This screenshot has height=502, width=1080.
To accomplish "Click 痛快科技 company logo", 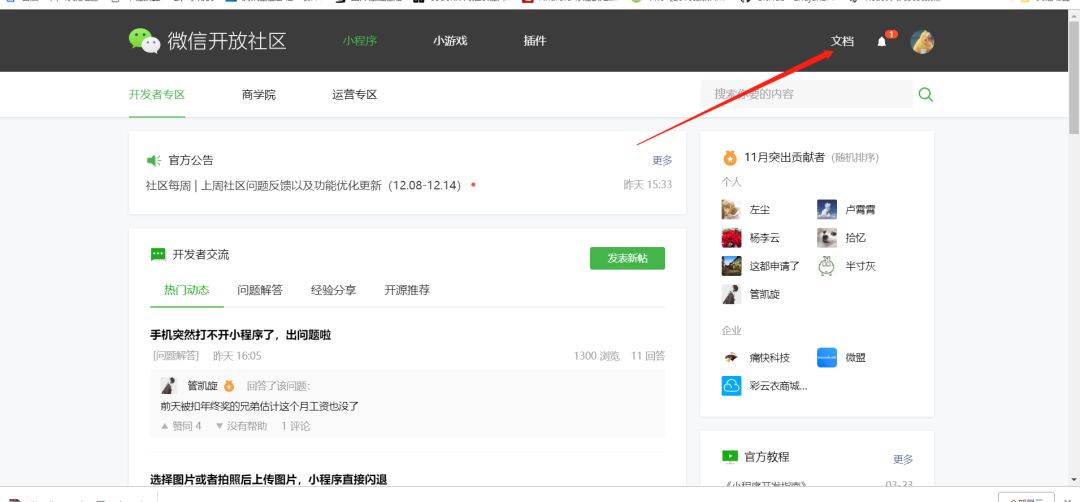I will (x=731, y=357).
